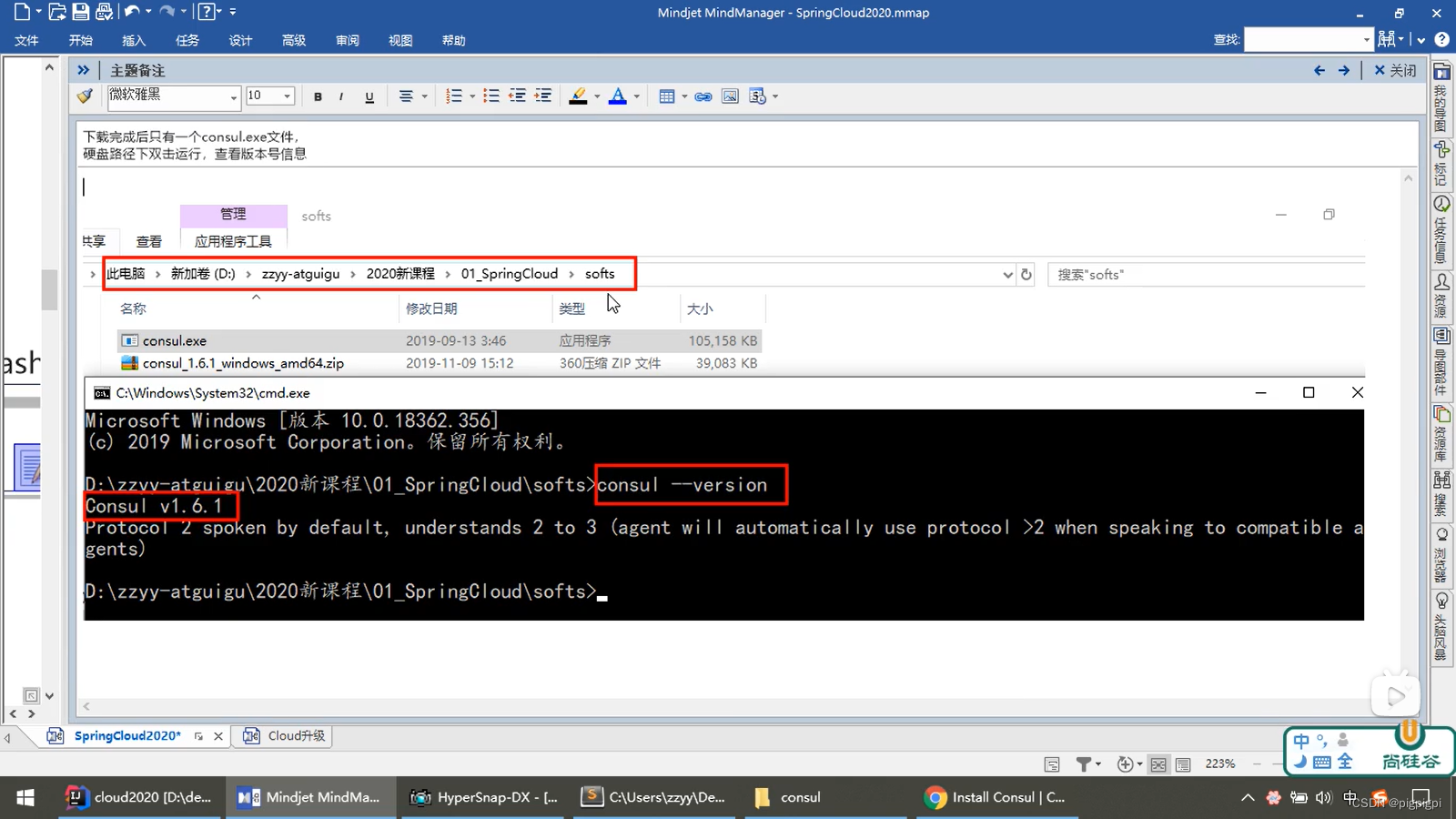Open the help question mark icon
Screen dimensions: 1456x819
(x=207, y=12)
